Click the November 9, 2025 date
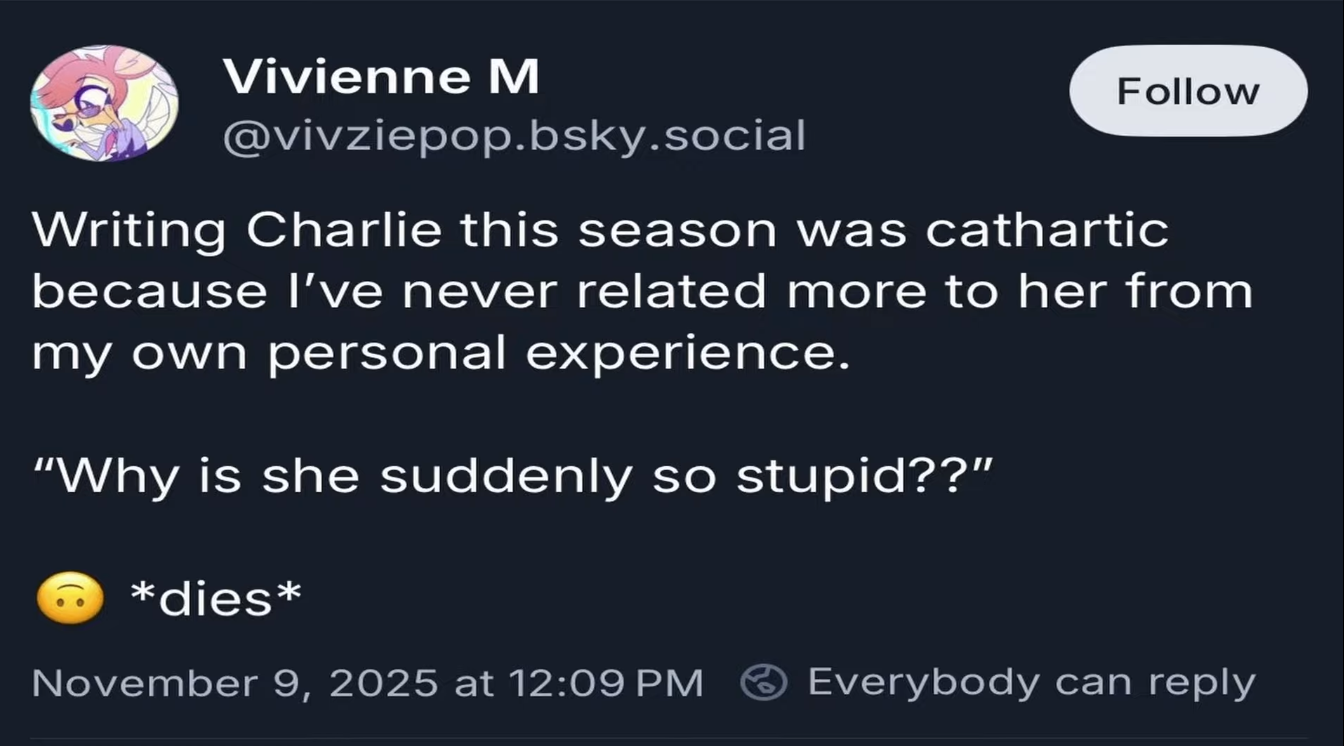This screenshot has width=1344, height=746. 234,683
